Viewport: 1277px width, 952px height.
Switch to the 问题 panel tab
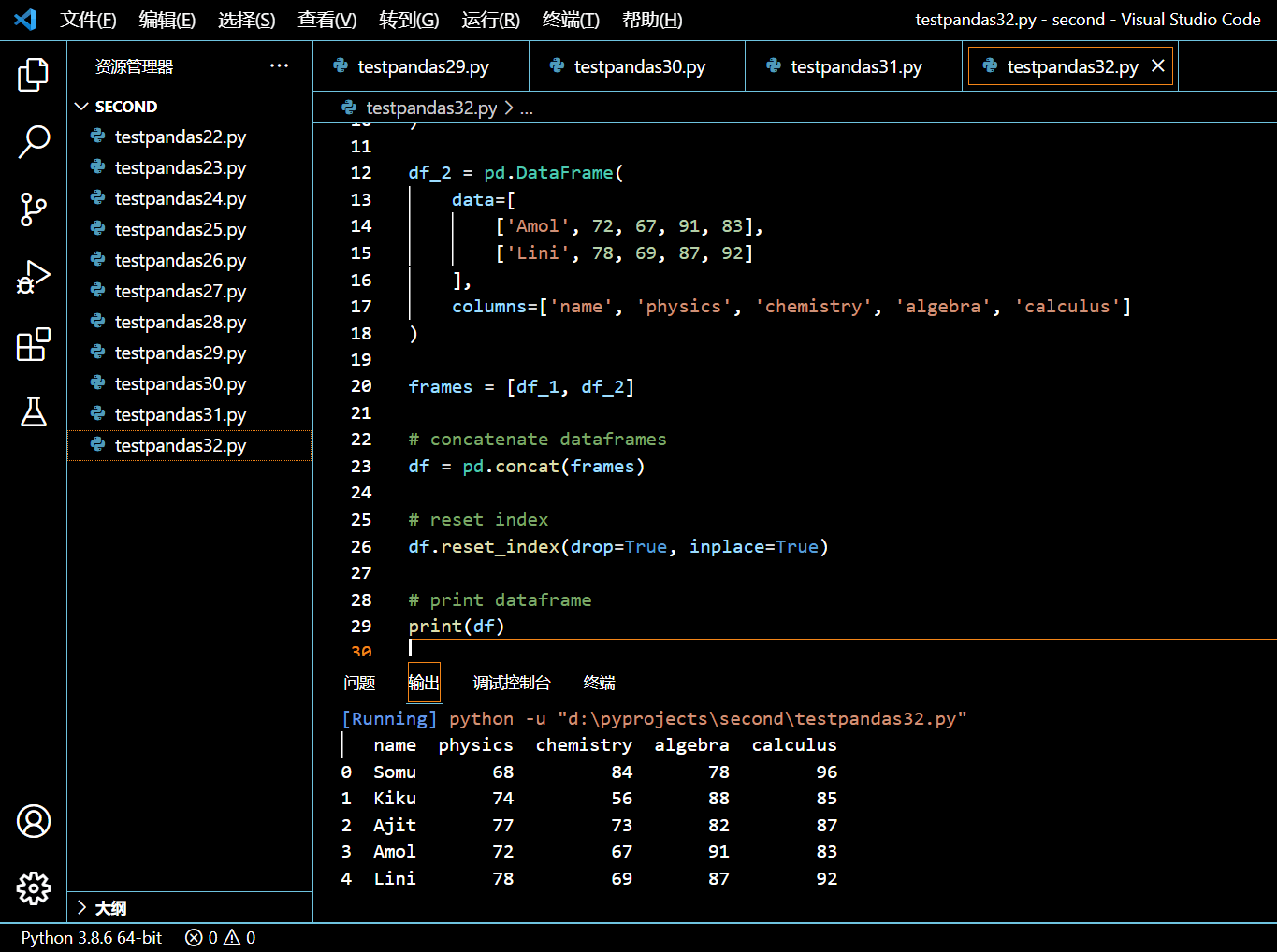click(359, 683)
